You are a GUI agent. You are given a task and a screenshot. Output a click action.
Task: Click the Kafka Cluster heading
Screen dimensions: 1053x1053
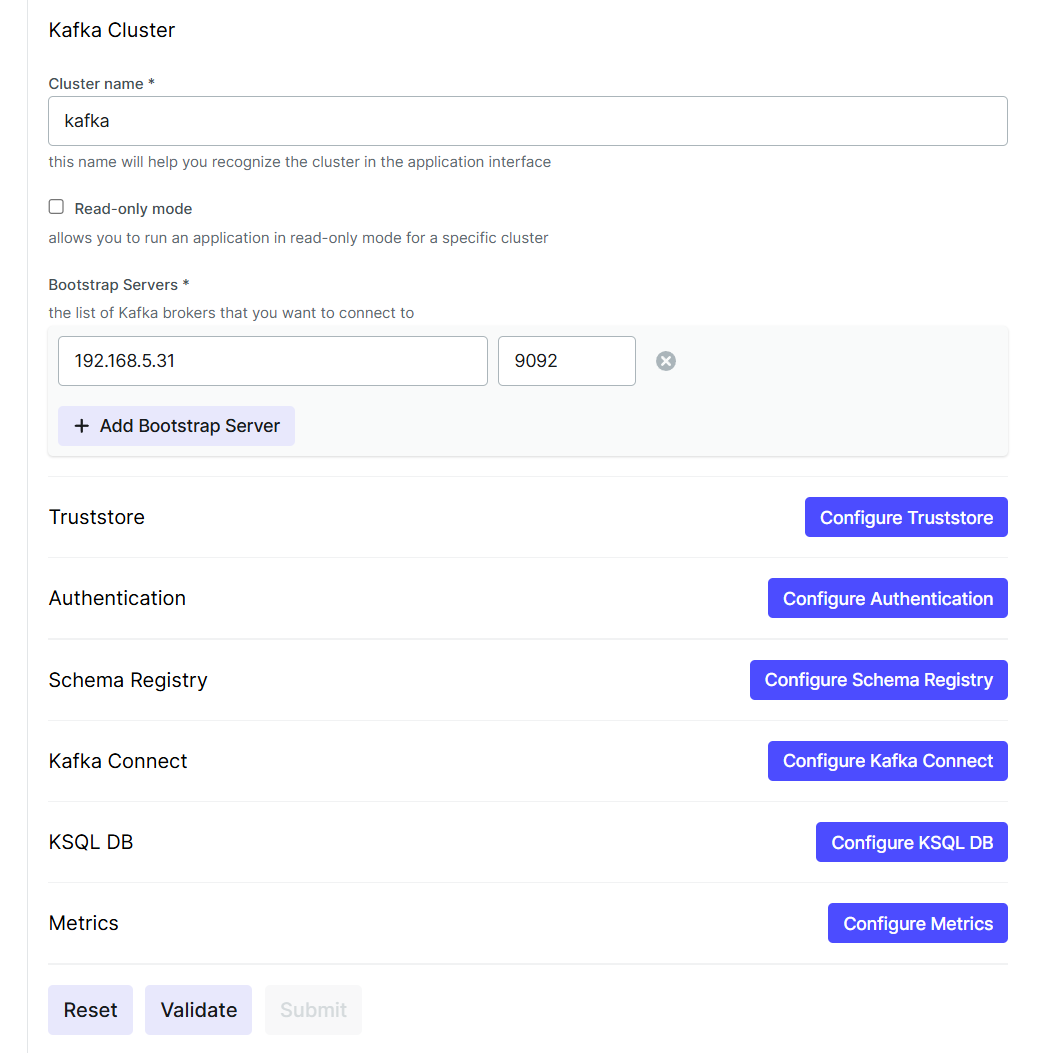[111, 30]
